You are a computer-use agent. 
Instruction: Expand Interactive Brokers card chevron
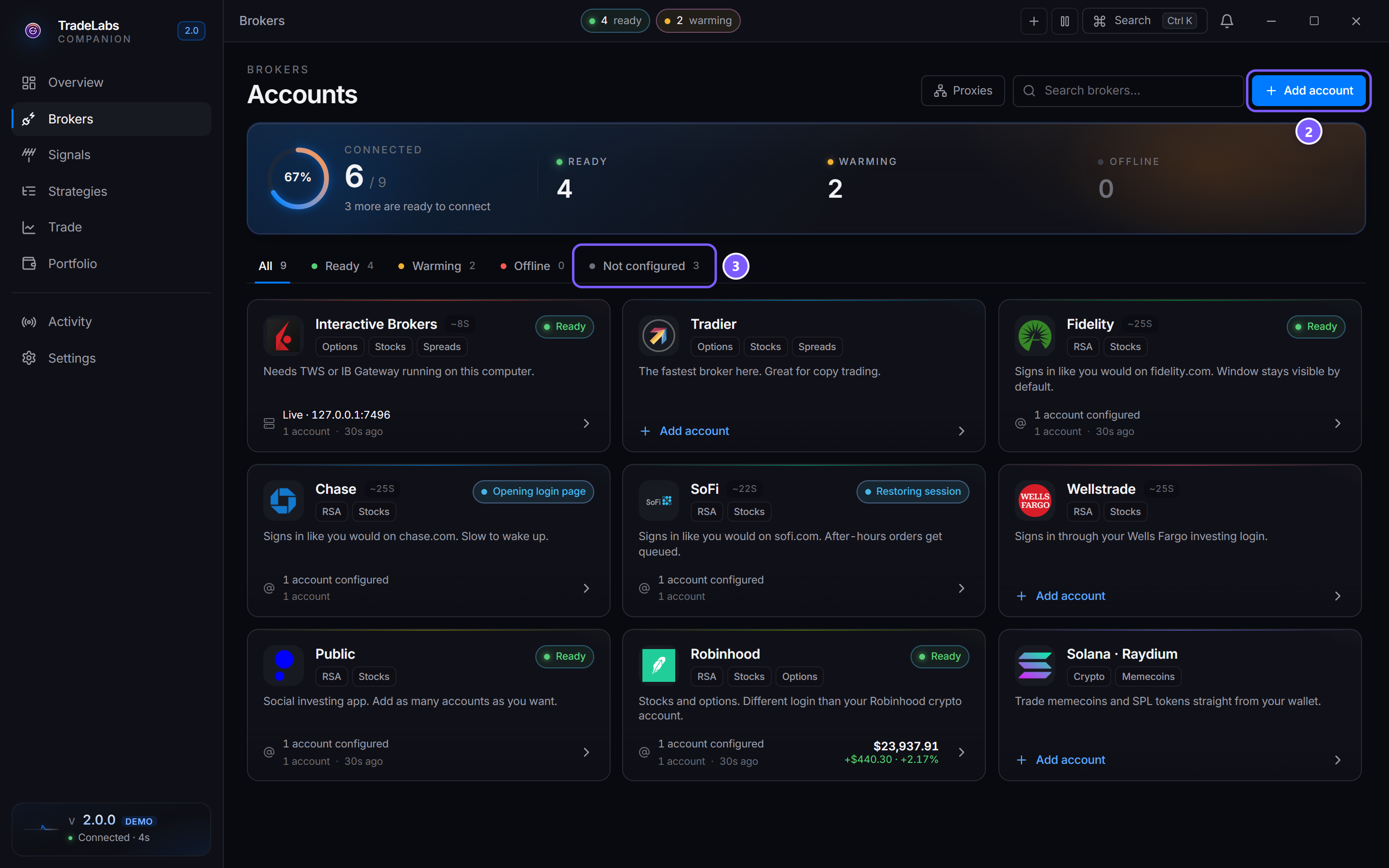[x=586, y=424]
